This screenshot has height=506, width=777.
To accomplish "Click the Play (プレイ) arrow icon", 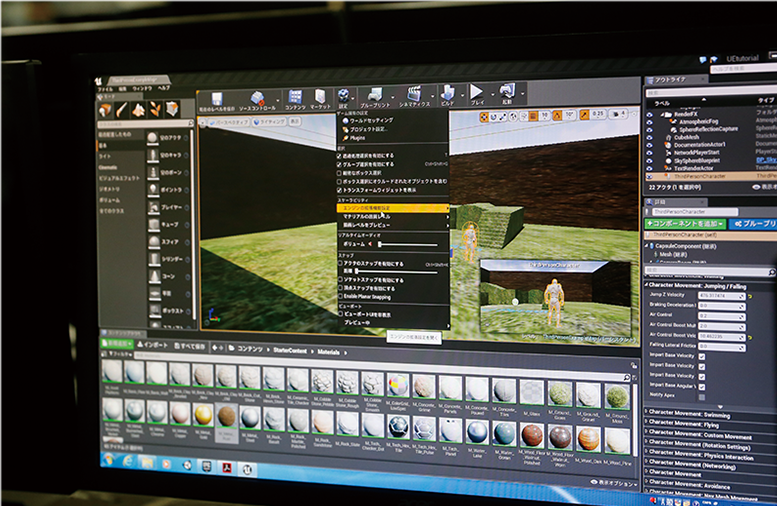I will click(476, 91).
